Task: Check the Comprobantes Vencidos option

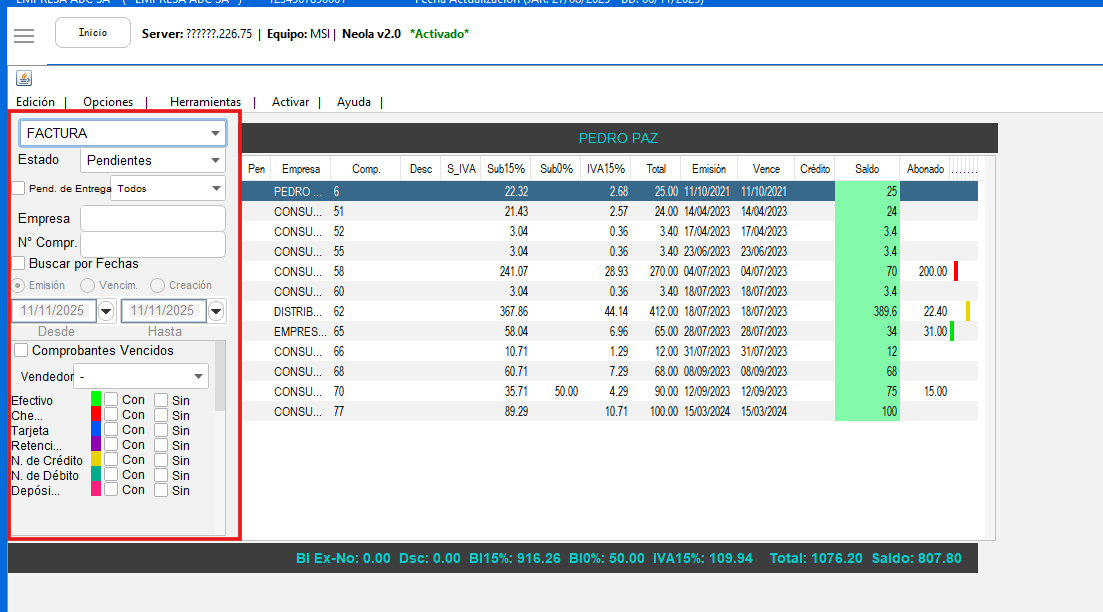Action: pos(21,350)
